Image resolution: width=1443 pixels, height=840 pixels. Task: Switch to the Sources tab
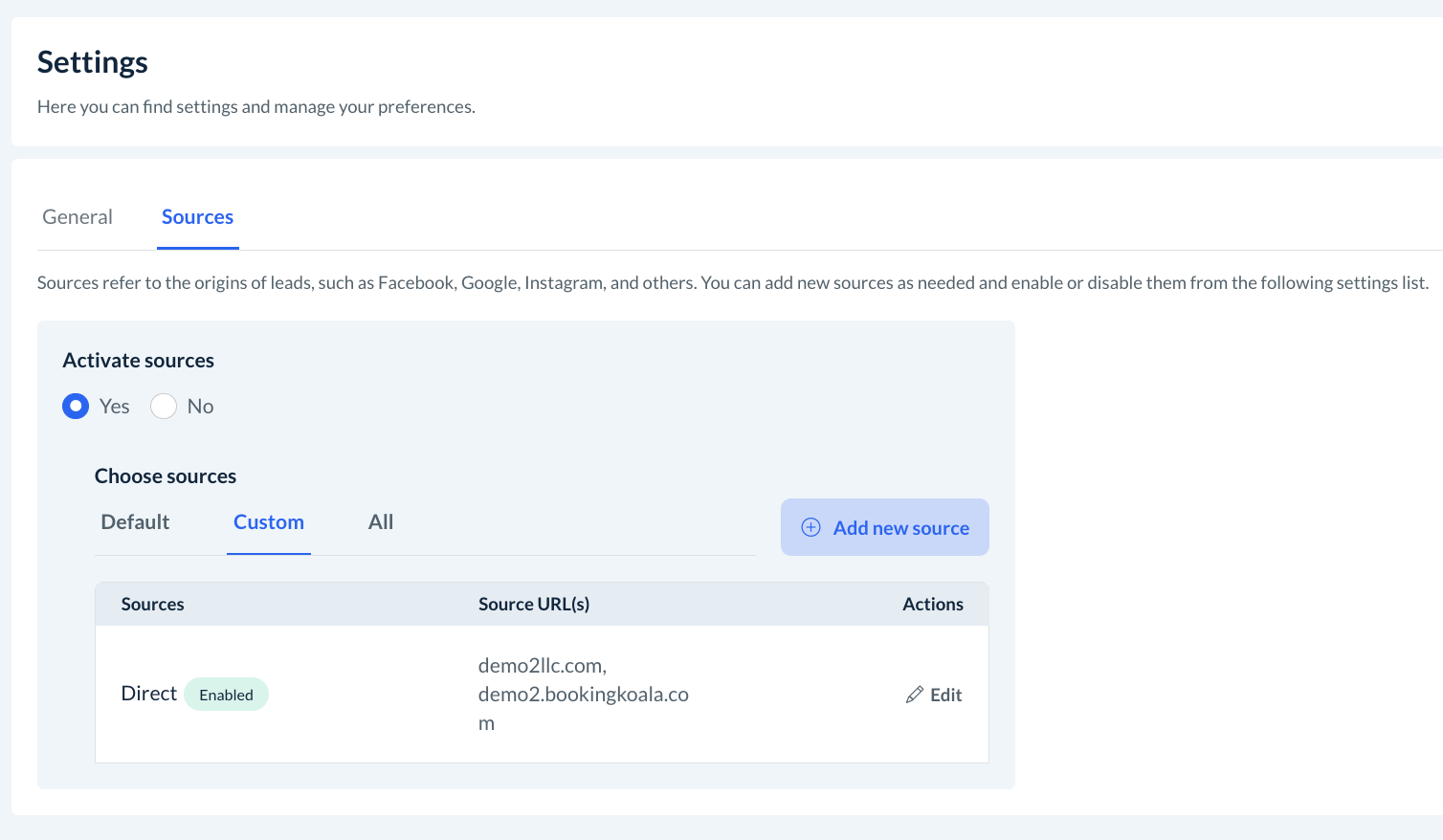(197, 217)
